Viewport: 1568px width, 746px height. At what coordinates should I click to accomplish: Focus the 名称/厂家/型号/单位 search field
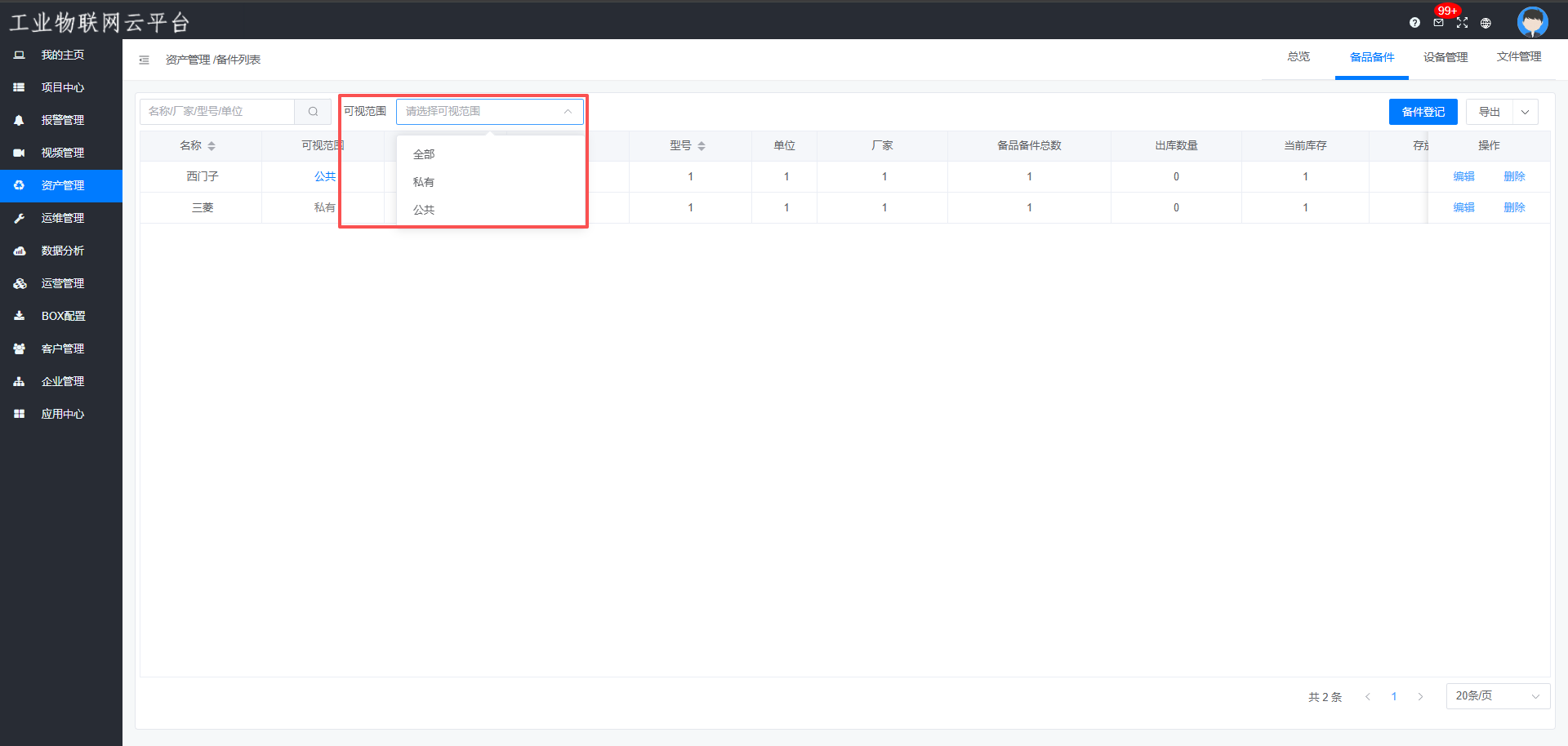point(217,112)
